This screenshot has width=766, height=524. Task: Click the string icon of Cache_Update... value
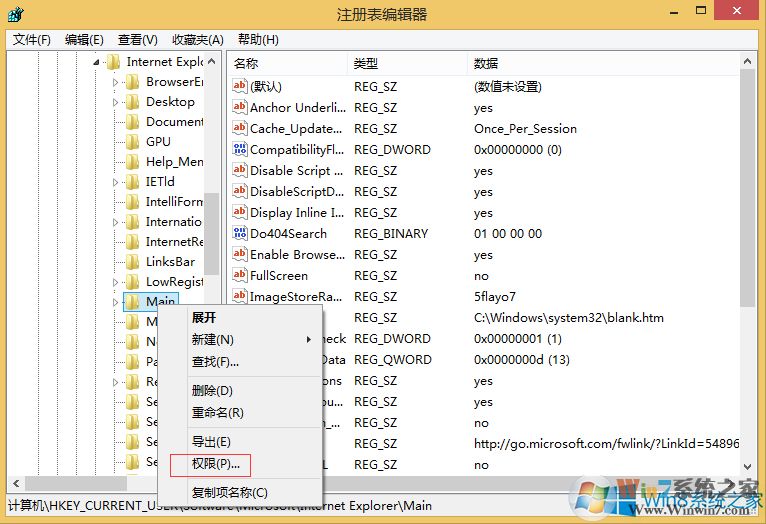pos(239,128)
